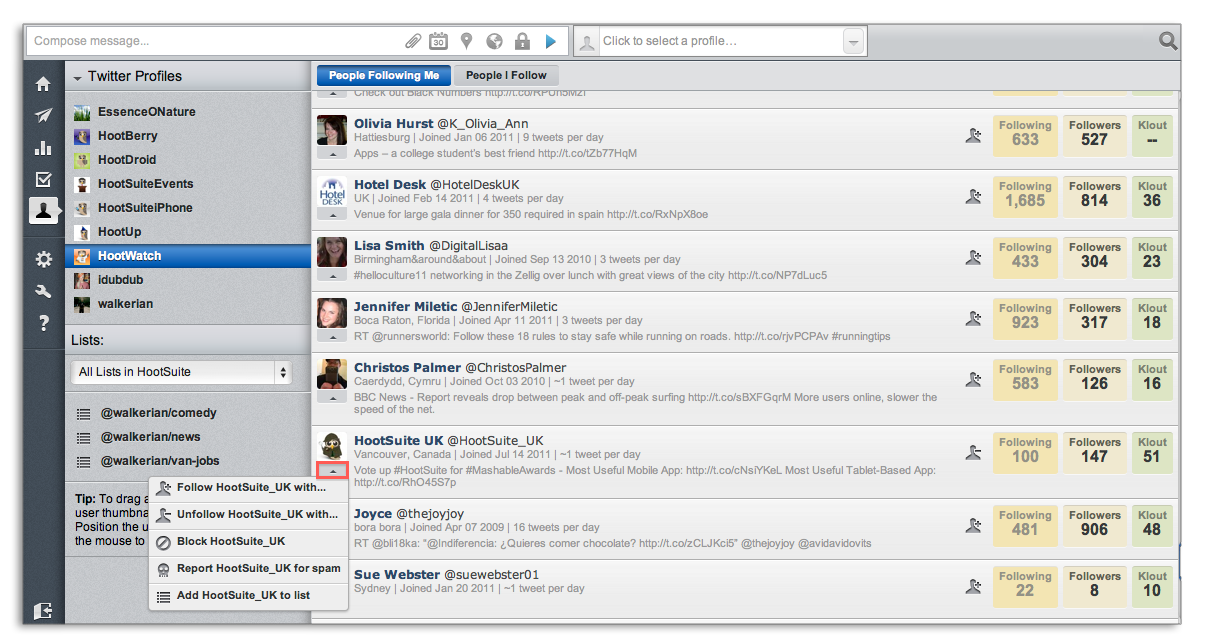Click follow icon in Jennifer Miletic row

coord(973,319)
